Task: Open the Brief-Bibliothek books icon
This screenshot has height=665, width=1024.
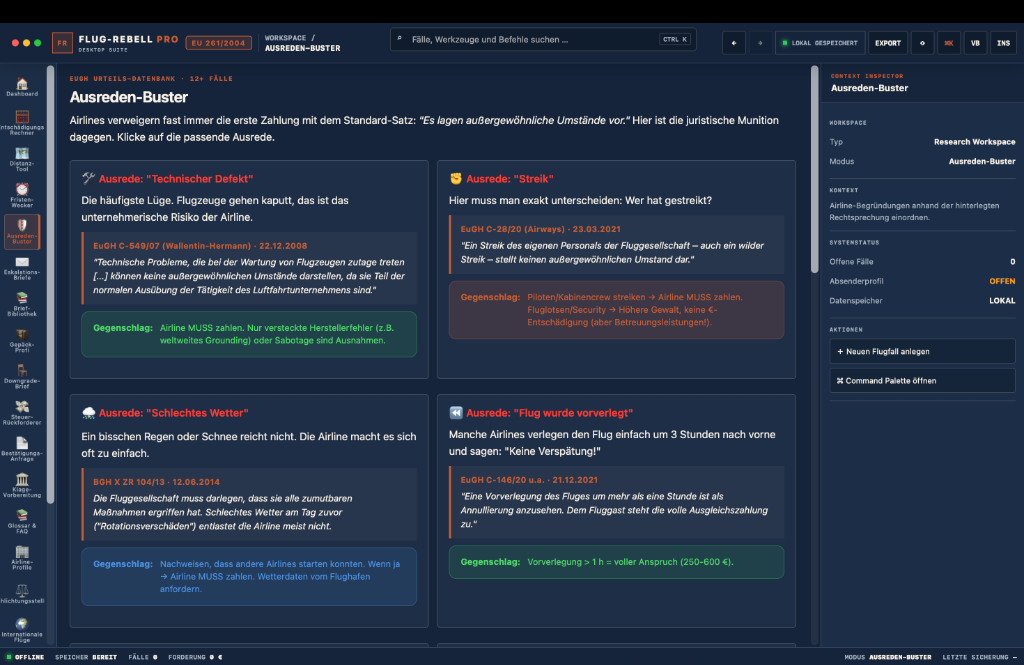Action: [22, 304]
